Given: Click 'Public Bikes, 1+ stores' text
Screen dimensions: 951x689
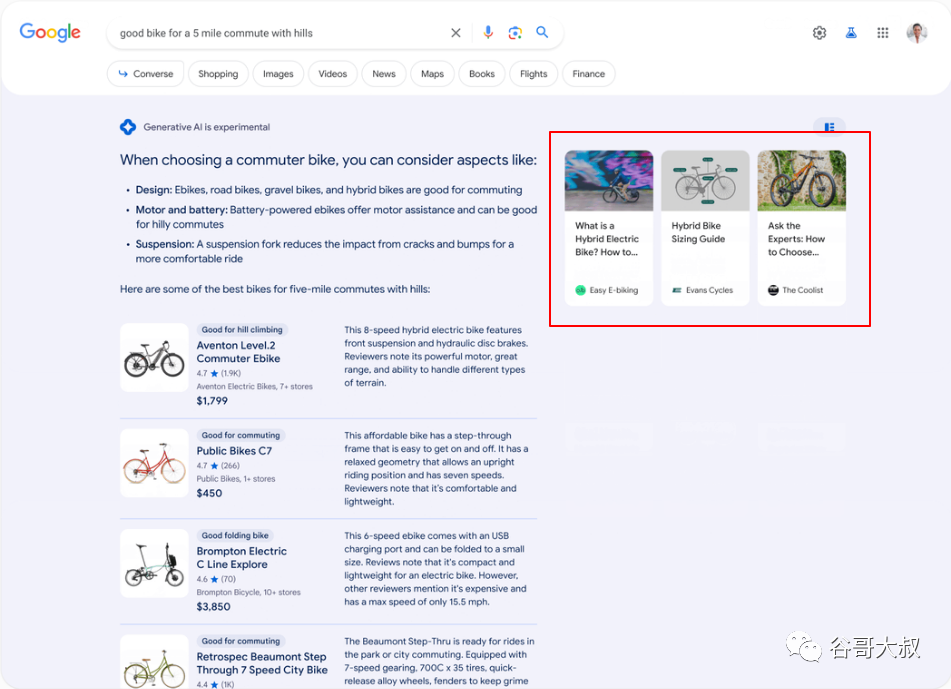Looking at the screenshot, I should point(236,479).
